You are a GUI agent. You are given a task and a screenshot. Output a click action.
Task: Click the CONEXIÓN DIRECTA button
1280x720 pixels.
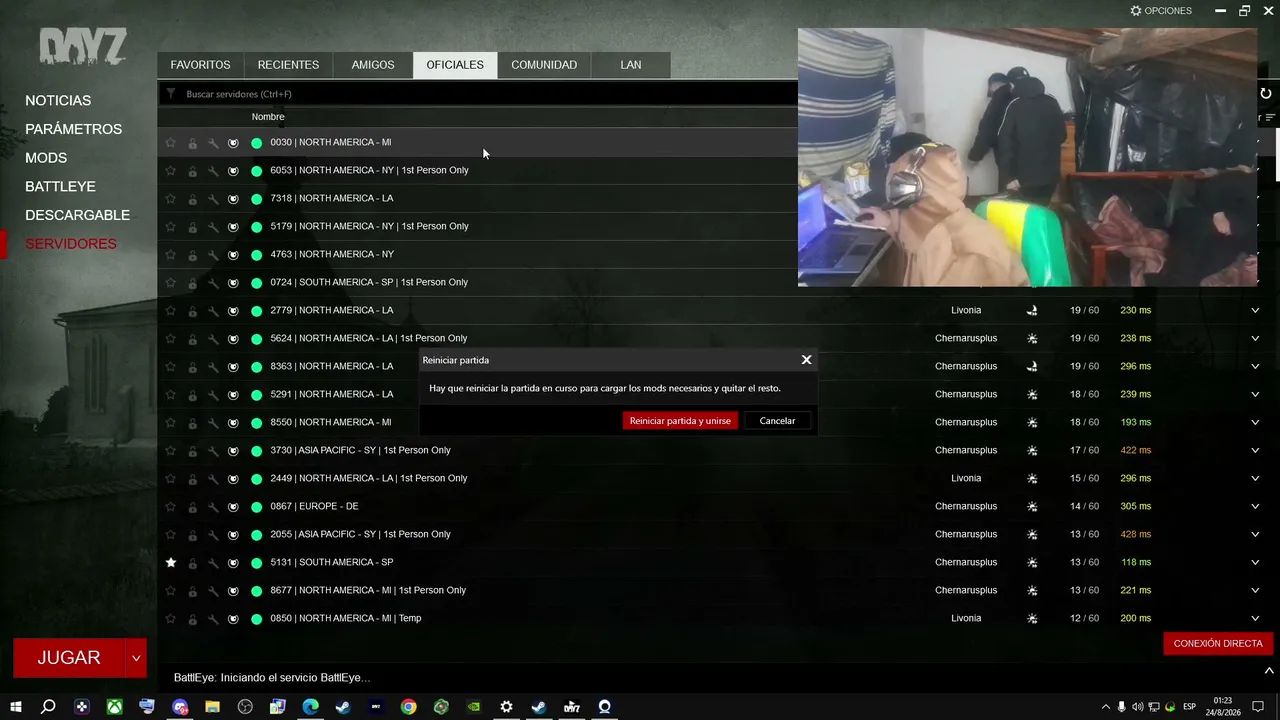pyautogui.click(x=1218, y=644)
